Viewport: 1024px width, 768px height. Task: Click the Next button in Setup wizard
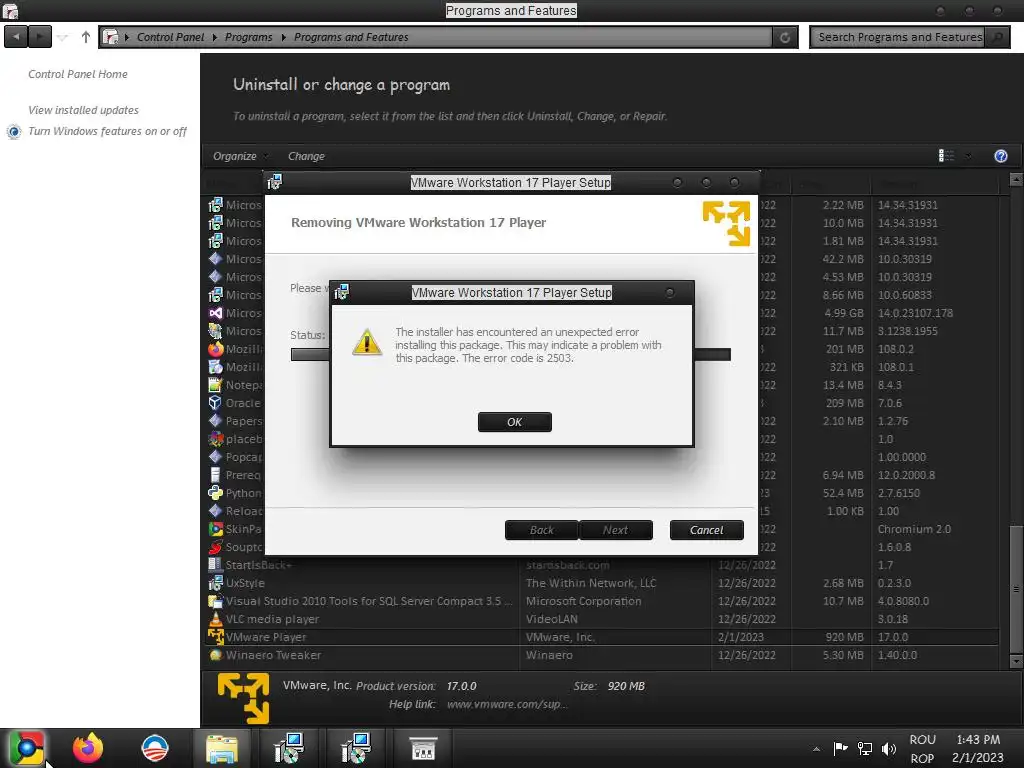[615, 530]
